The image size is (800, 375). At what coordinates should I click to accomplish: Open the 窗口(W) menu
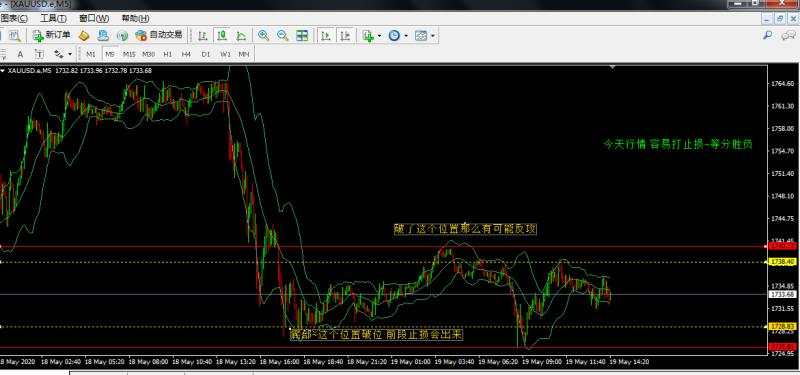pos(94,18)
